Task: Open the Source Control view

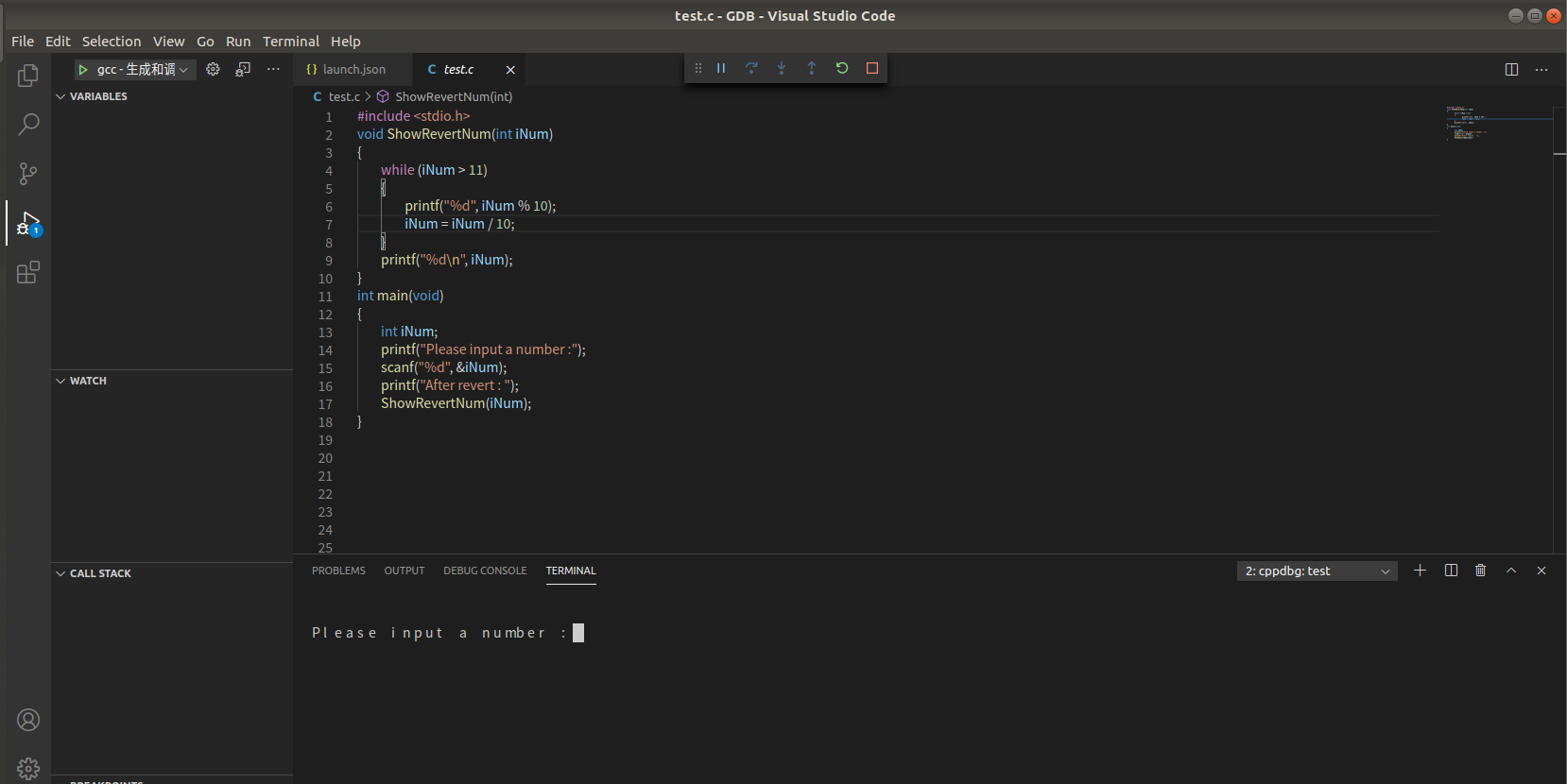Action: pyautogui.click(x=28, y=174)
